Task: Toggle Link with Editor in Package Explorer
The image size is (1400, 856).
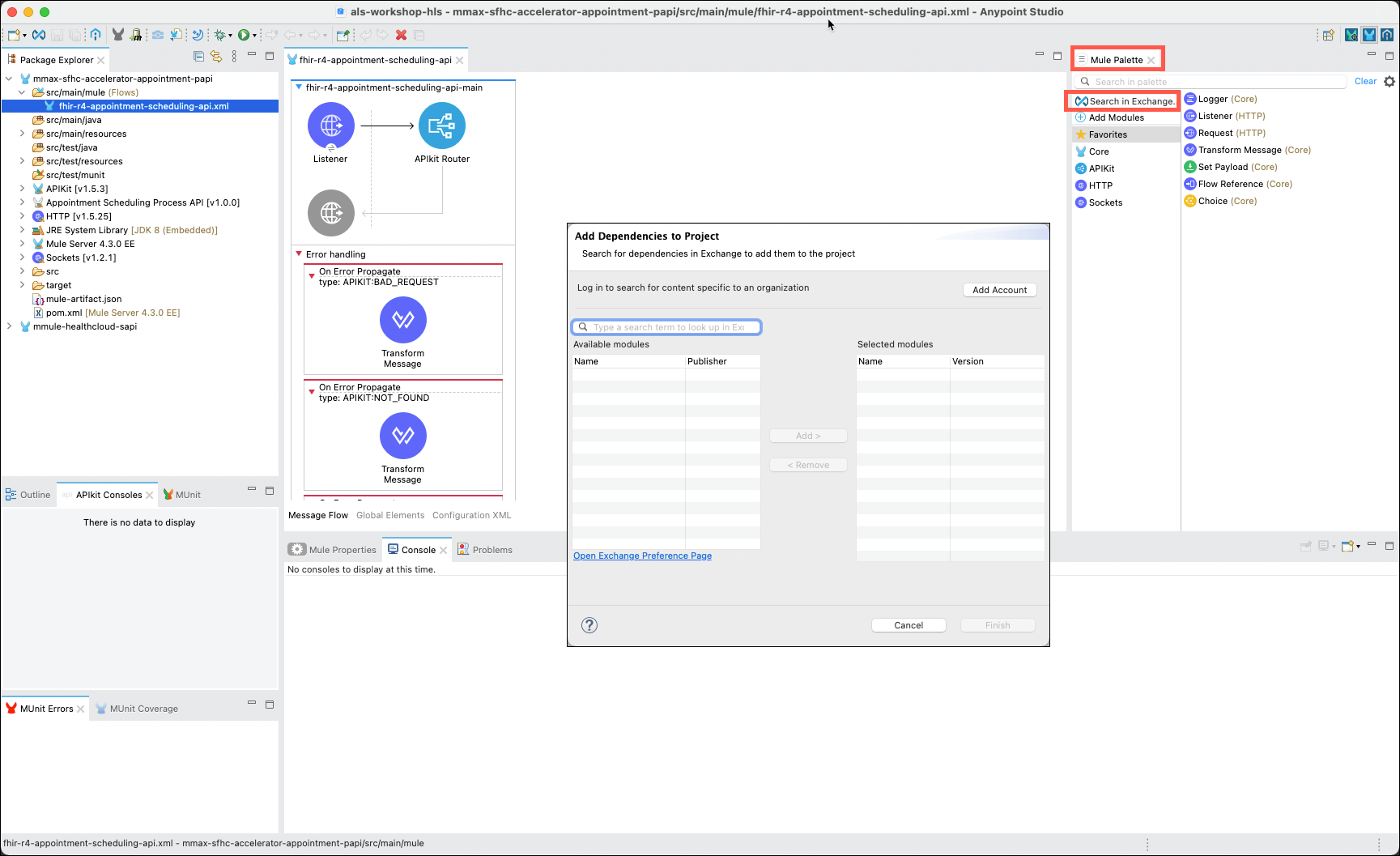Action: pos(216,56)
